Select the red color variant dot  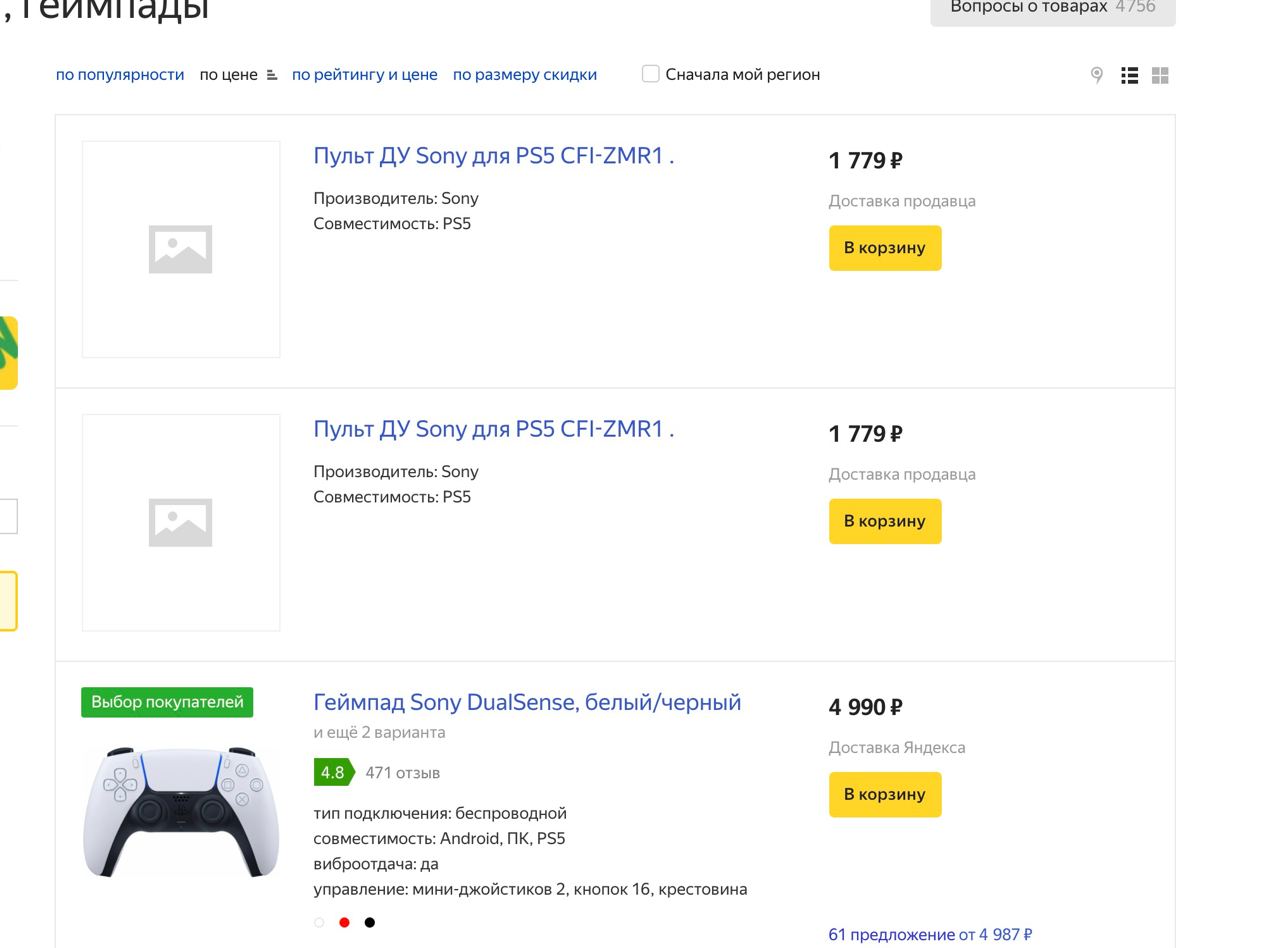(344, 922)
